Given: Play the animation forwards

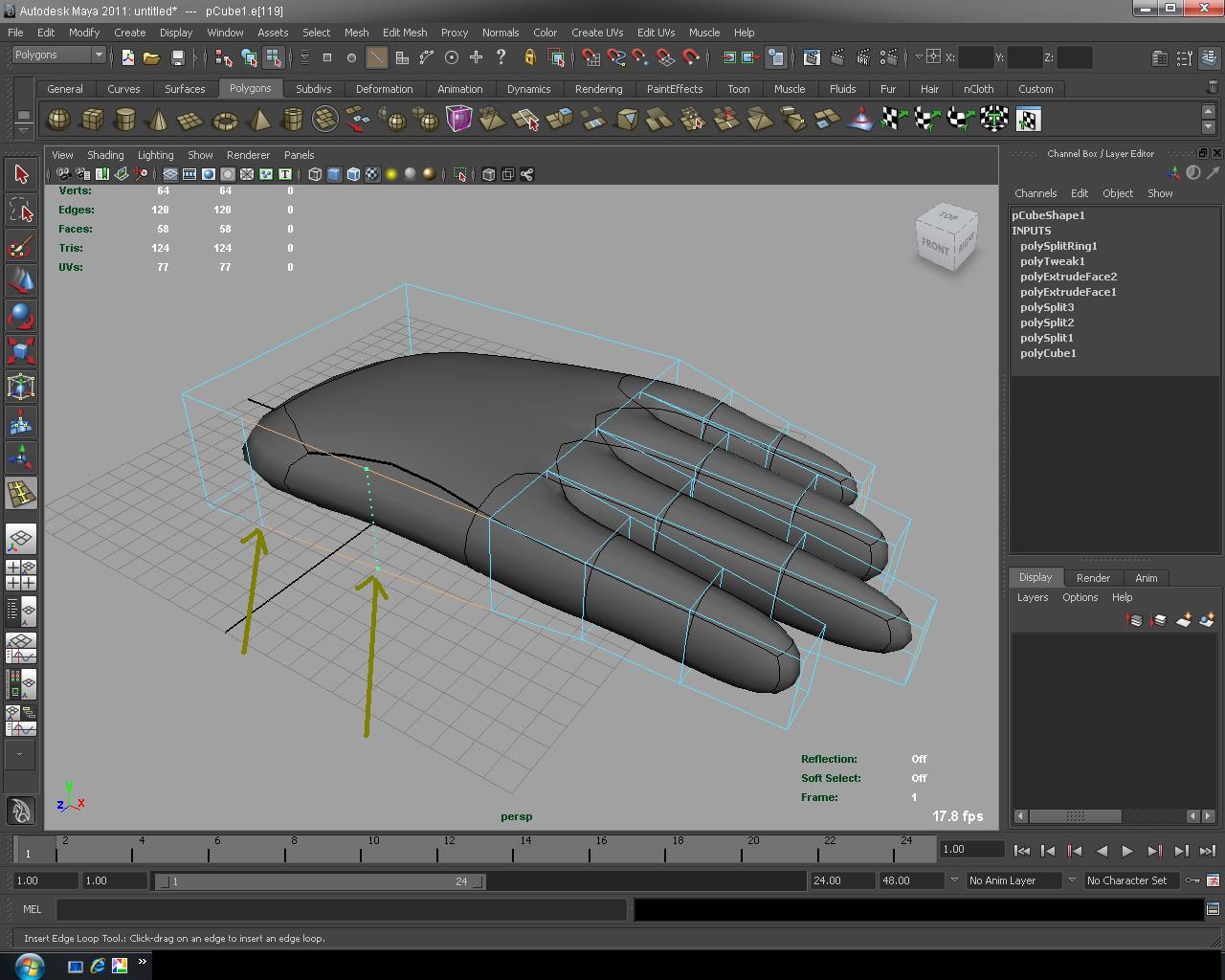Looking at the screenshot, I should 1127,851.
